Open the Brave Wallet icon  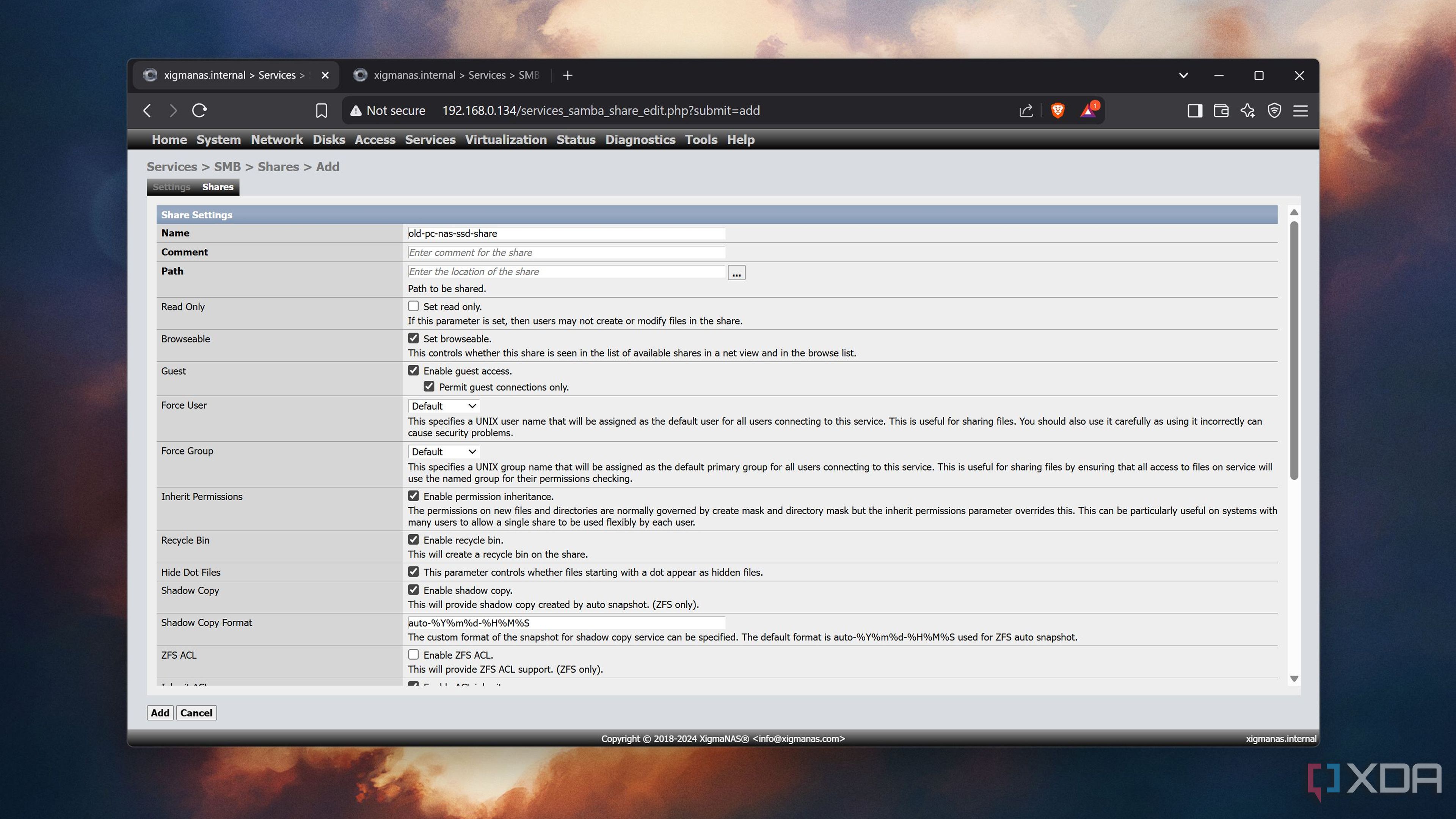[1221, 110]
